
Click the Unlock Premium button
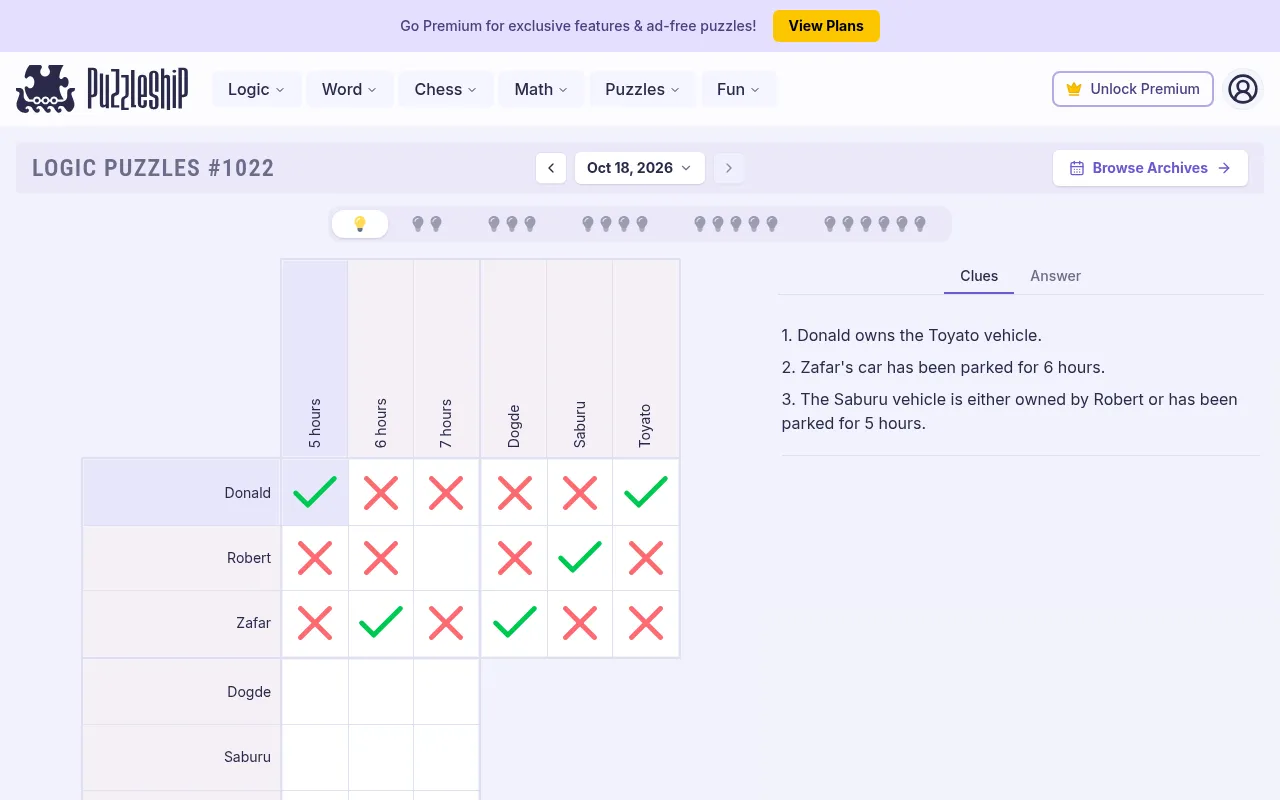point(1133,89)
